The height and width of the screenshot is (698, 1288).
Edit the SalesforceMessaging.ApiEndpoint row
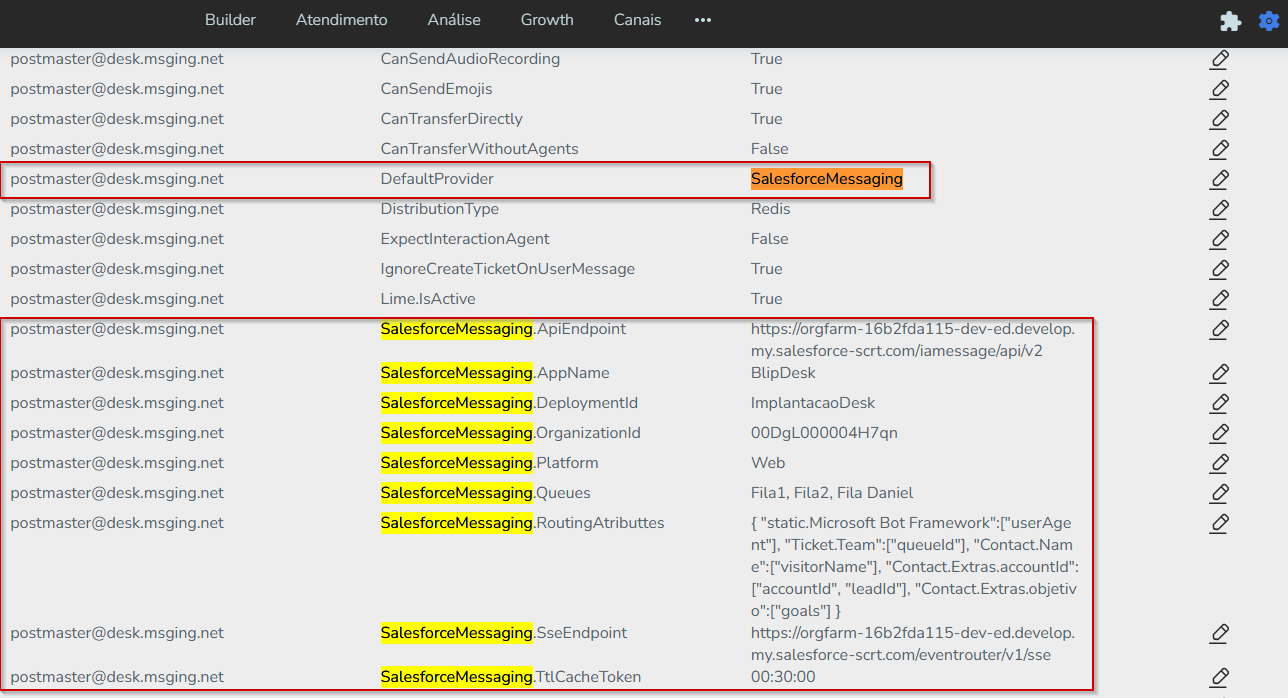tap(1219, 329)
